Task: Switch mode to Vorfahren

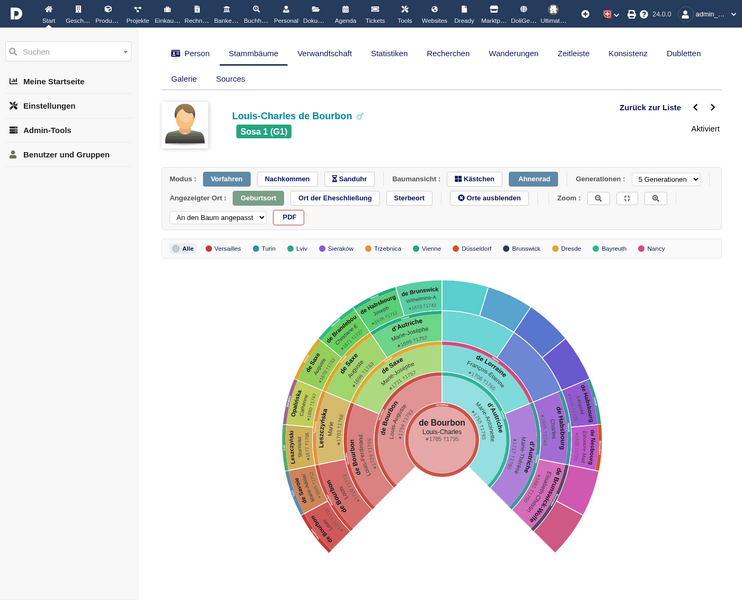Action: [227, 179]
